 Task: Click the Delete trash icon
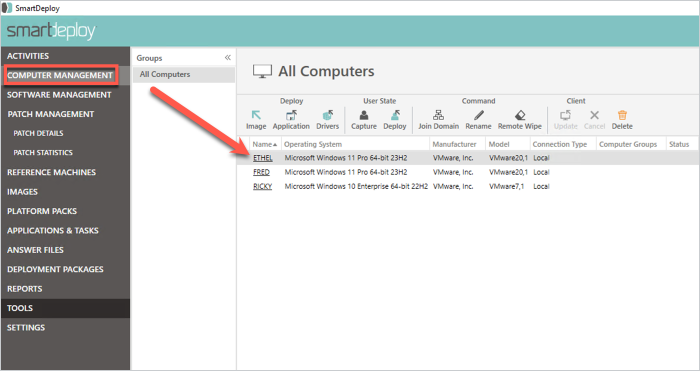click(x=622, y=116)
